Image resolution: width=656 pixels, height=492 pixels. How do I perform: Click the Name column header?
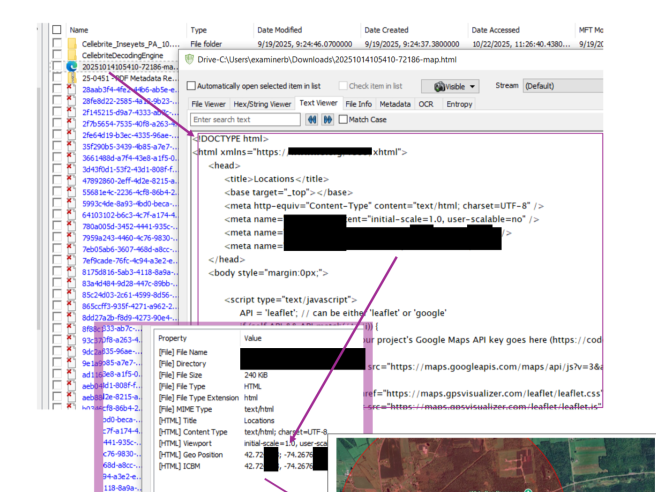[x=80, y=31]
